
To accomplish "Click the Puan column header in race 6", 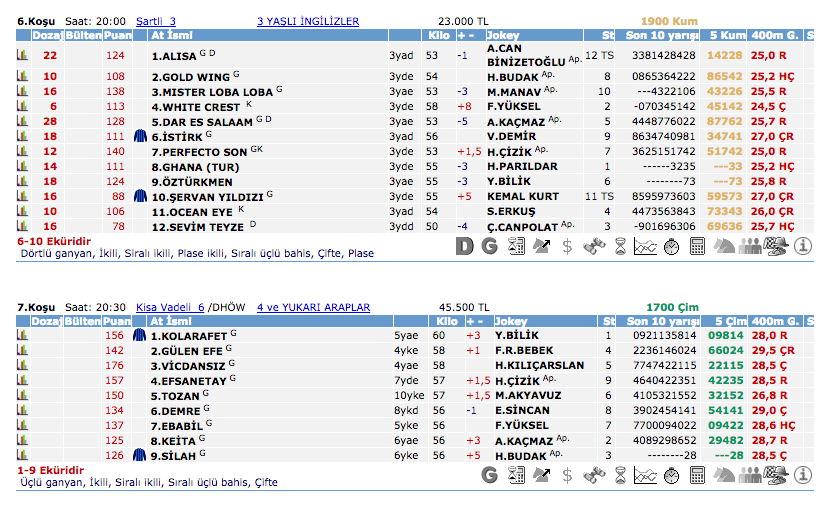I will [x=117, y=35].
